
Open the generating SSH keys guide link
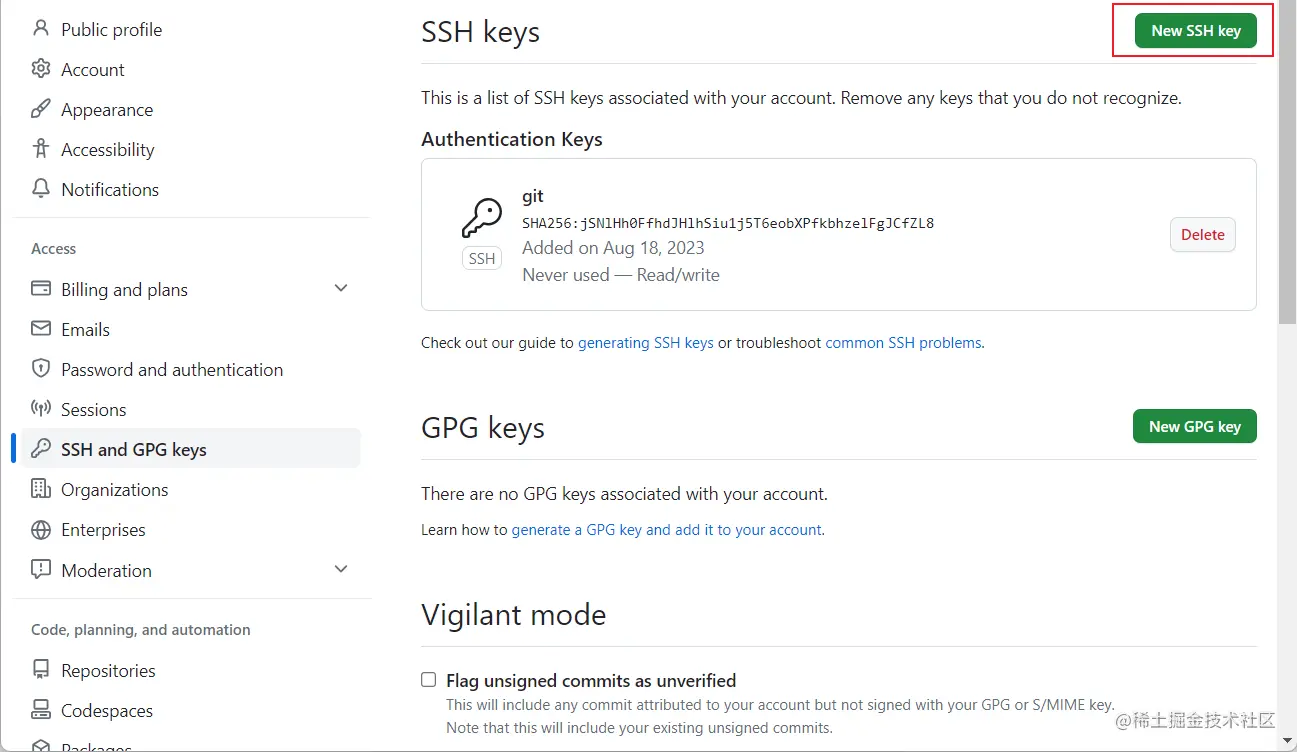[x=645, y=342]
